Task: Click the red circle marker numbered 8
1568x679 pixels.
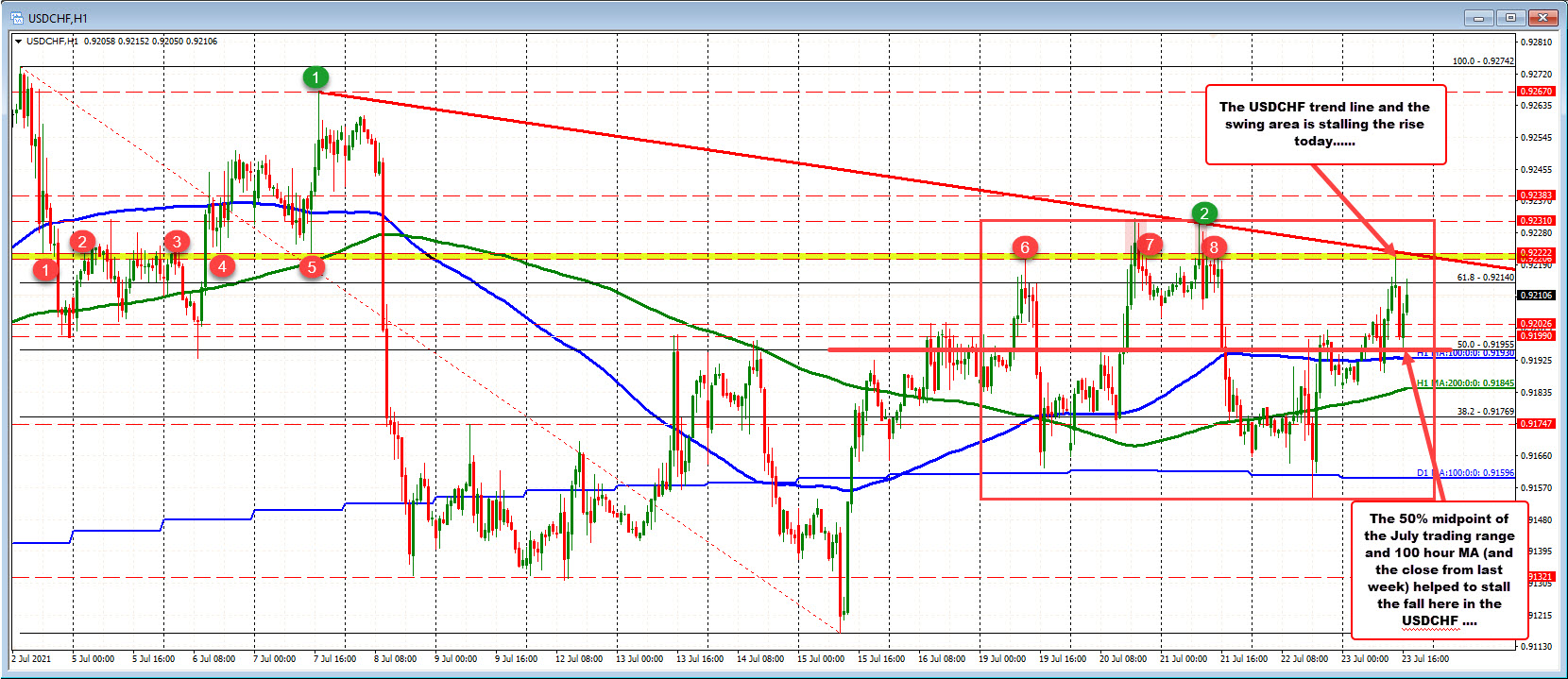Action: 1214,247
